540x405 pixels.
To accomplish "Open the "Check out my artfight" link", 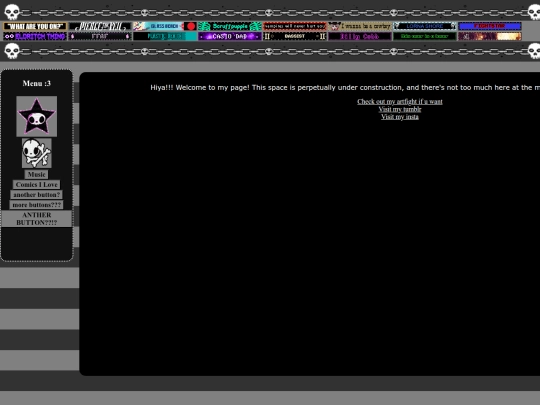I will coord(400,102).
